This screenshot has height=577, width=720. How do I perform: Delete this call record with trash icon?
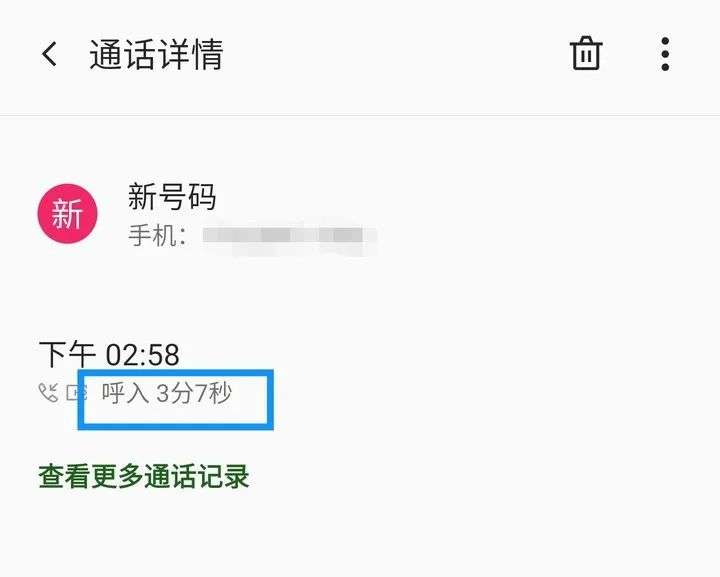point(586,53)
